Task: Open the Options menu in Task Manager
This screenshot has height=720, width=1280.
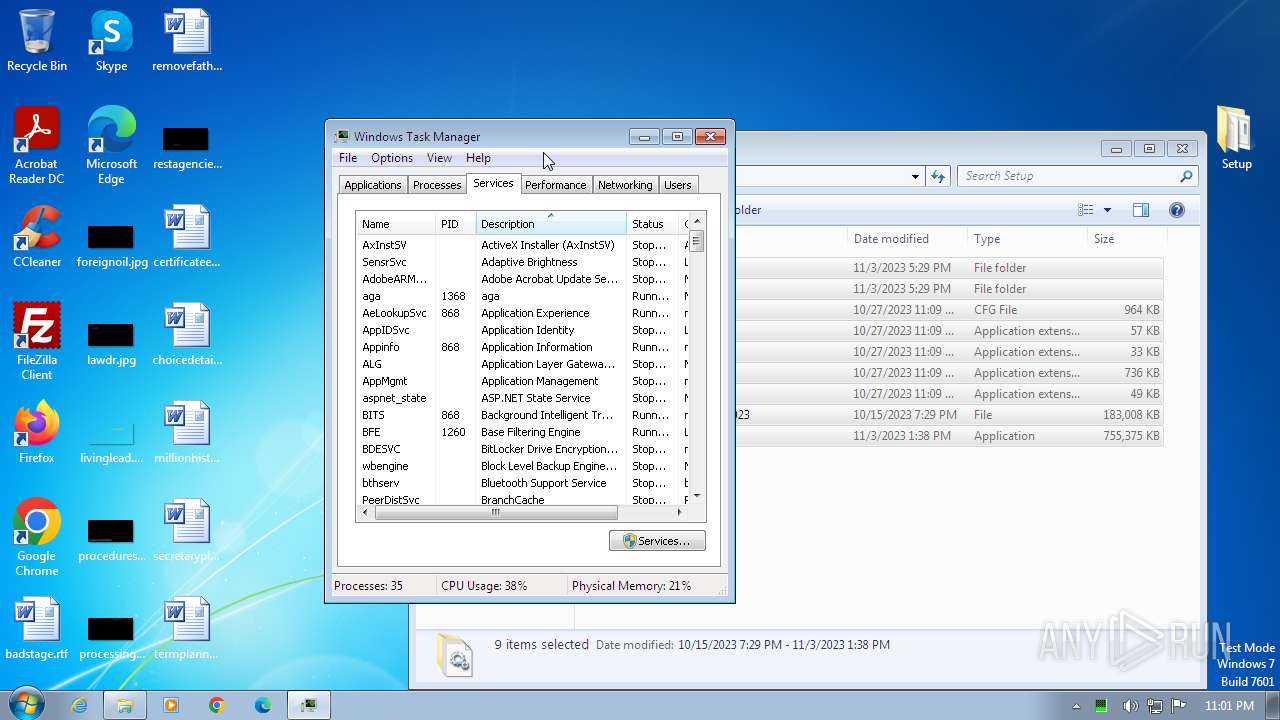Action: (x=392, y=158)
